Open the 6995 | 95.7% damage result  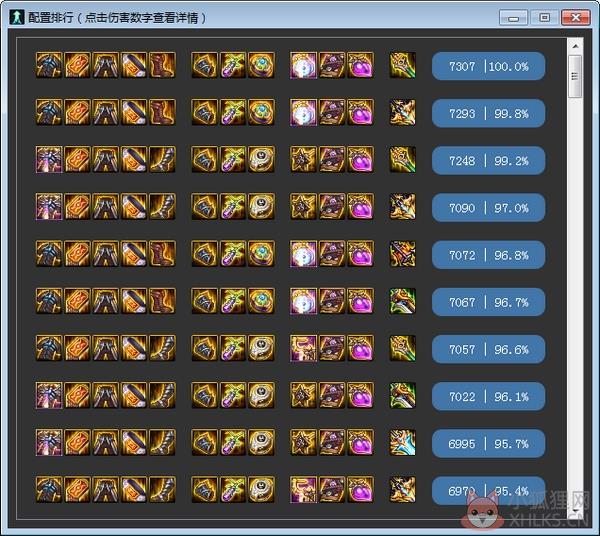488,444
